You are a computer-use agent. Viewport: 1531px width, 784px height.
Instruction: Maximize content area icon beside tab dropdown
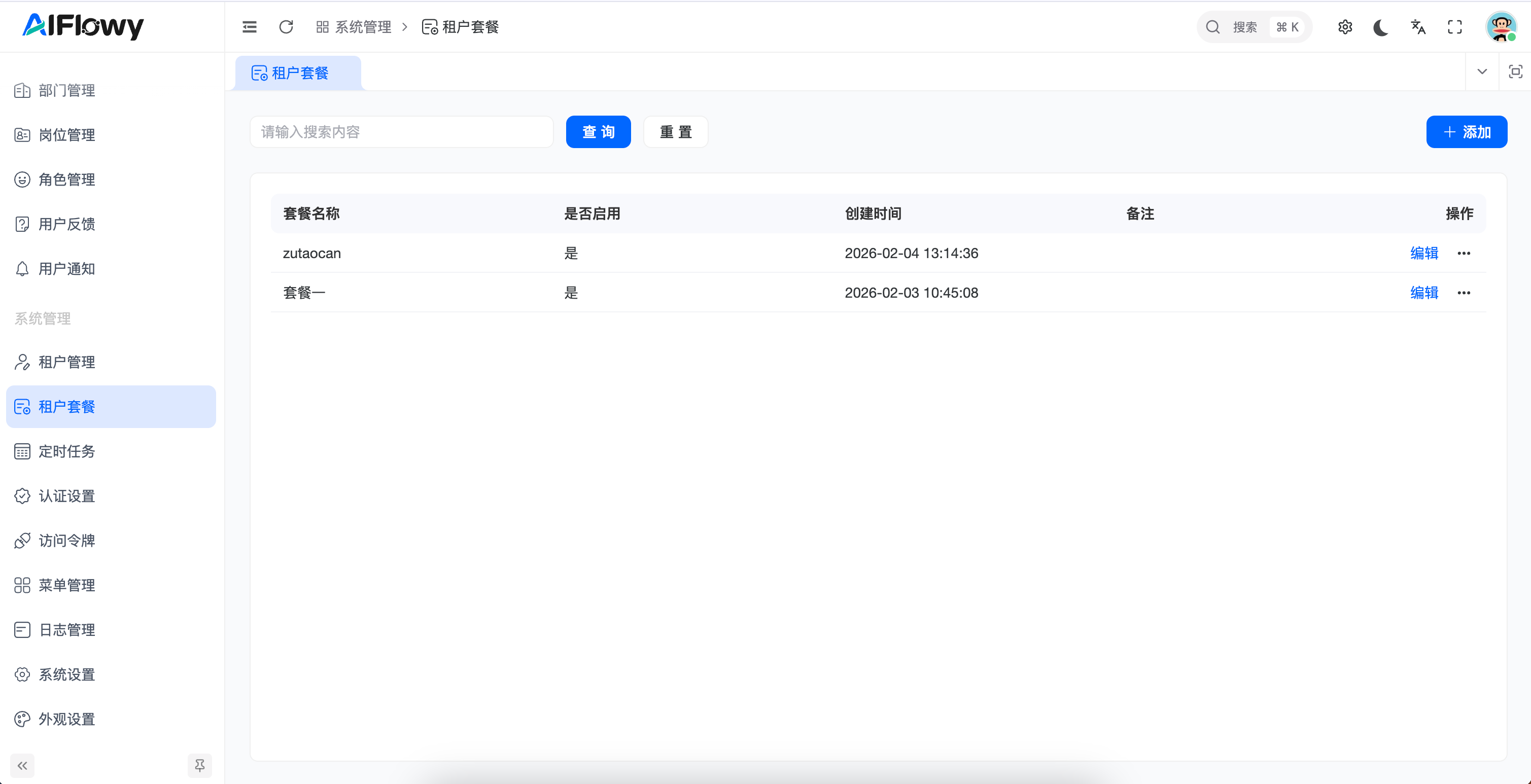click(x=1515, y=72)
